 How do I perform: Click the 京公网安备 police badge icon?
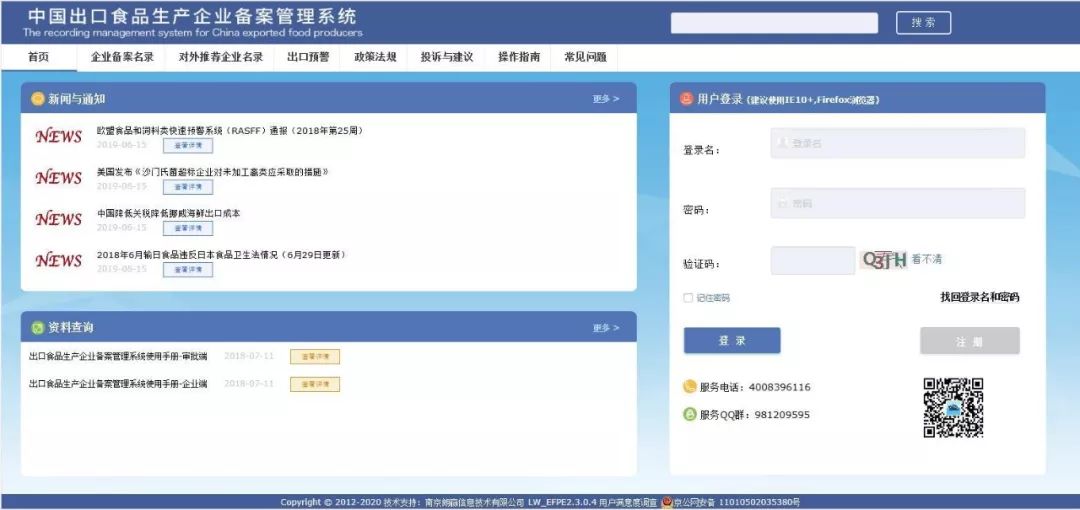(x=667, y=502)
